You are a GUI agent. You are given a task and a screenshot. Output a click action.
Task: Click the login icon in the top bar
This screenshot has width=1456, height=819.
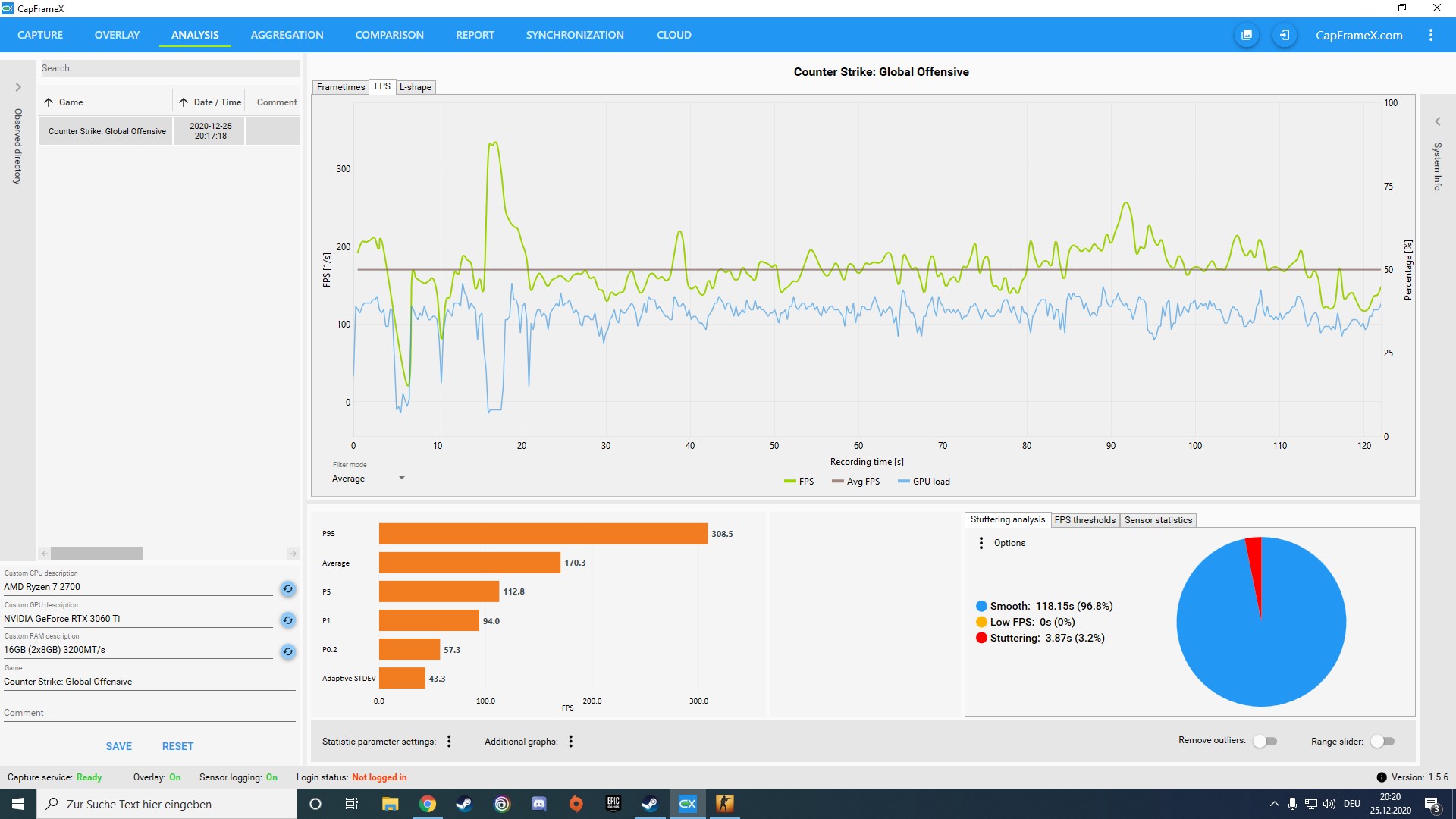click(1284, 36)
